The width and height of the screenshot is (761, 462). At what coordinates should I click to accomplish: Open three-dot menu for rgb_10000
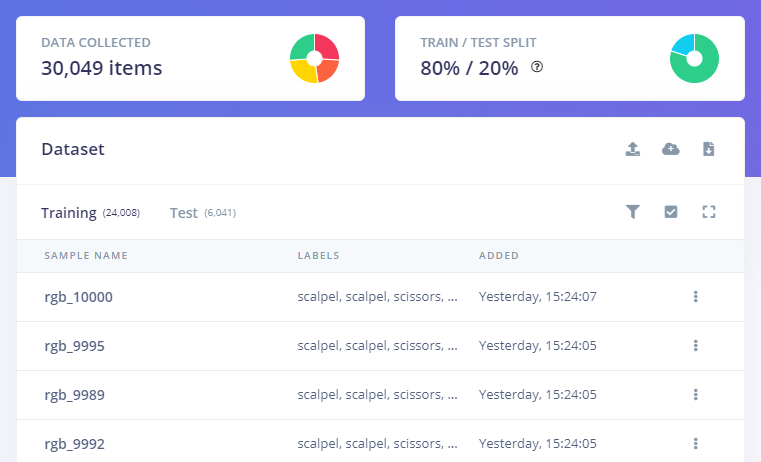click(695, 297)
